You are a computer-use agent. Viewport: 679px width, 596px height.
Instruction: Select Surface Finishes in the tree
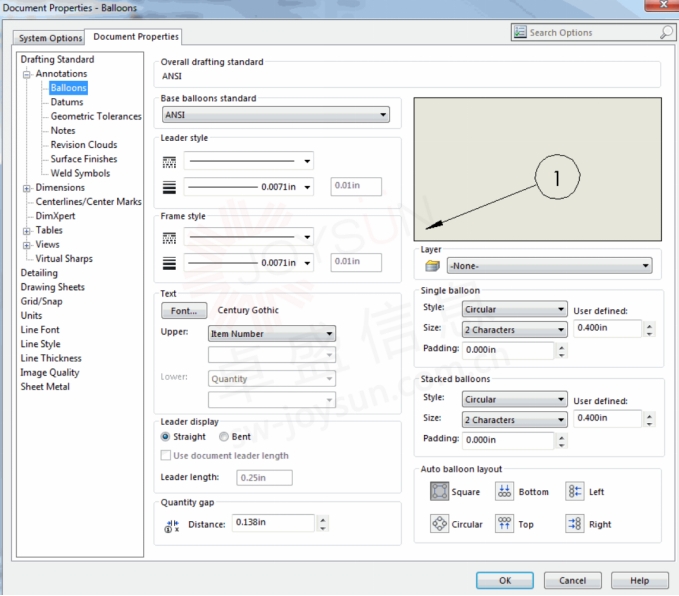84,159
